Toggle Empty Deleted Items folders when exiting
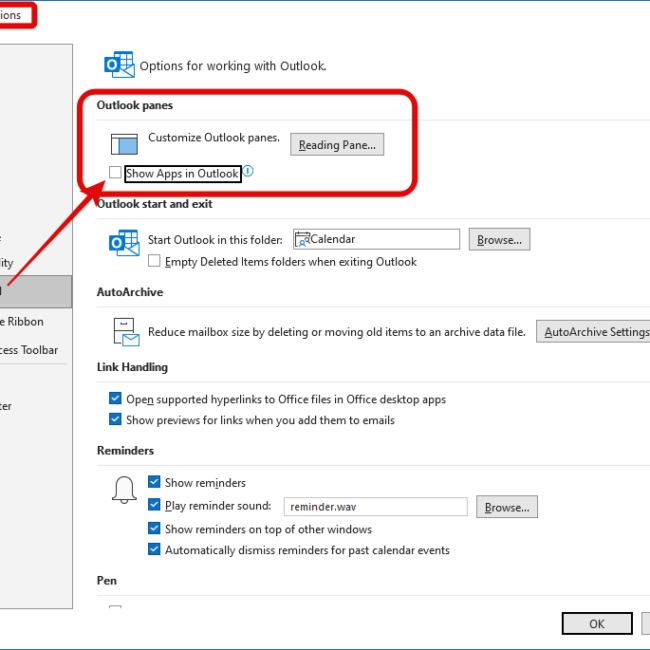Image resolution: width=650 pixels, height=650 pixels. pyautogui.click(x=154, y=261)
